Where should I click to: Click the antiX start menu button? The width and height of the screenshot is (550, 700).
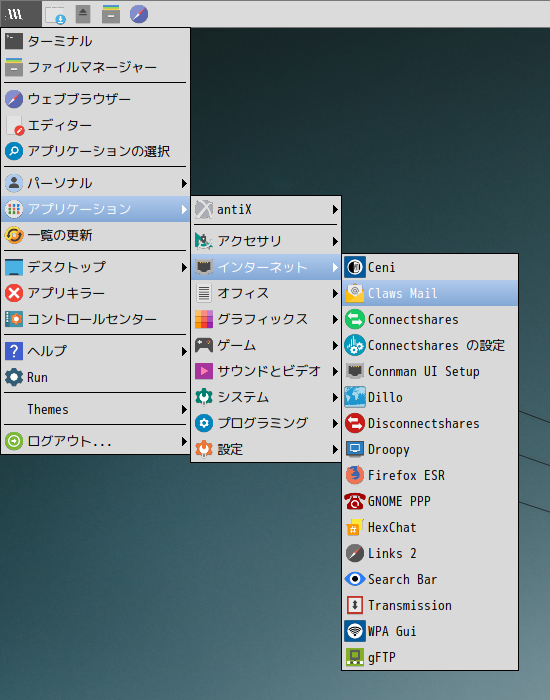(x=21, y=14)
